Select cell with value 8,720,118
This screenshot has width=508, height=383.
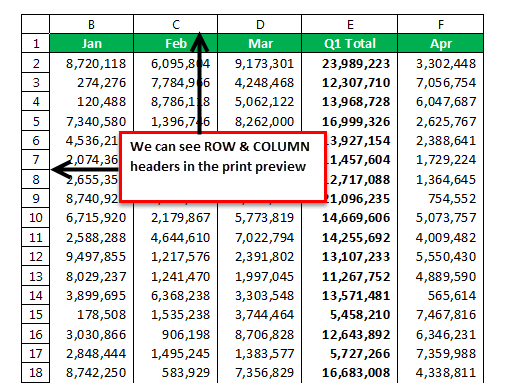[91, 63]
